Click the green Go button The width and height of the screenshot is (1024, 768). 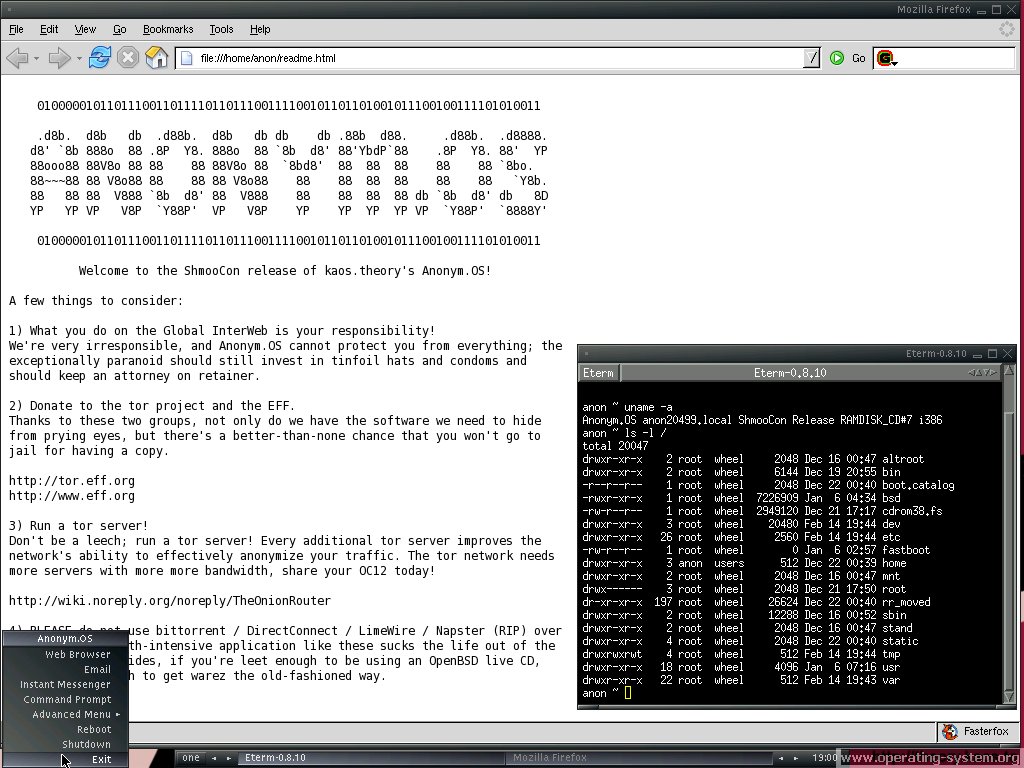[837, 58]
